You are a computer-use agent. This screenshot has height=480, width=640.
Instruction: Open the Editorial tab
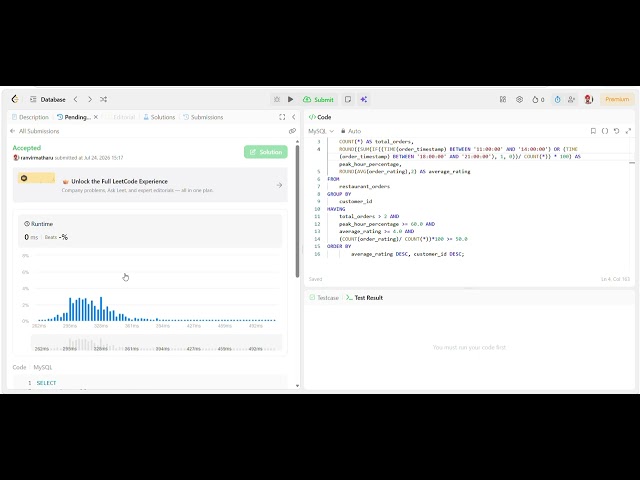(120, 117)
